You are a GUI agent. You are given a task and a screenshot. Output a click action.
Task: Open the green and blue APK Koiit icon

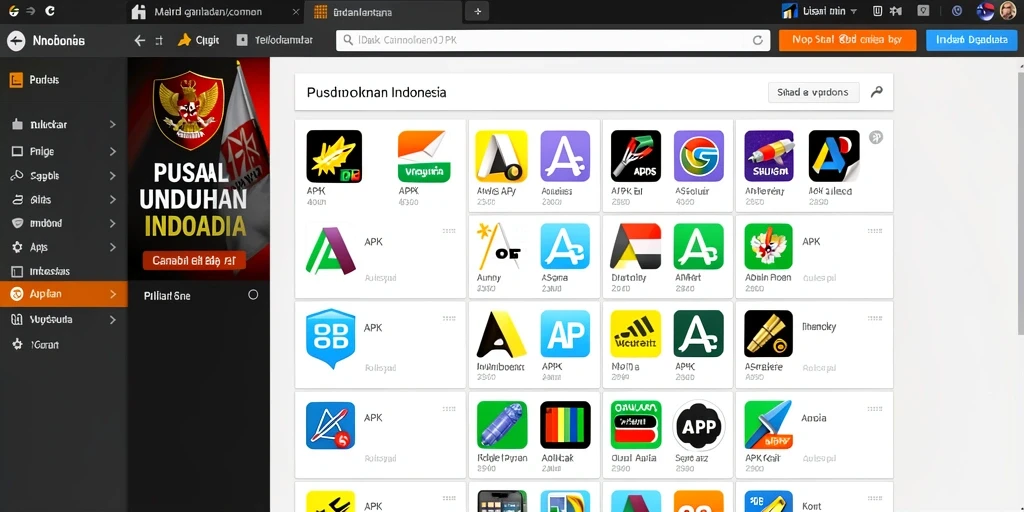pos(769,424)
